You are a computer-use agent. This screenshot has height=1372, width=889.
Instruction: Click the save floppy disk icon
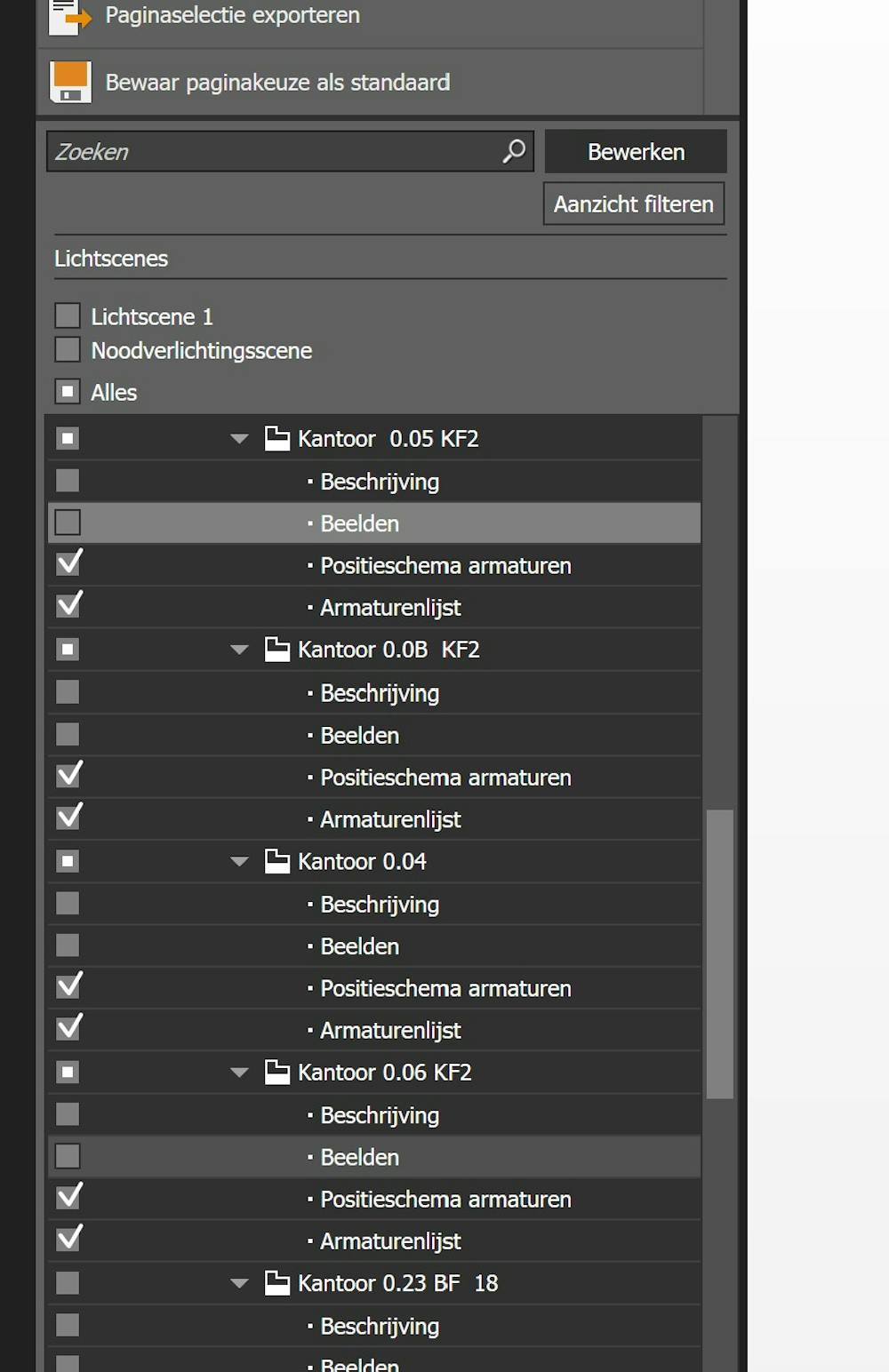pyautogui.click(x=70, y=83)
